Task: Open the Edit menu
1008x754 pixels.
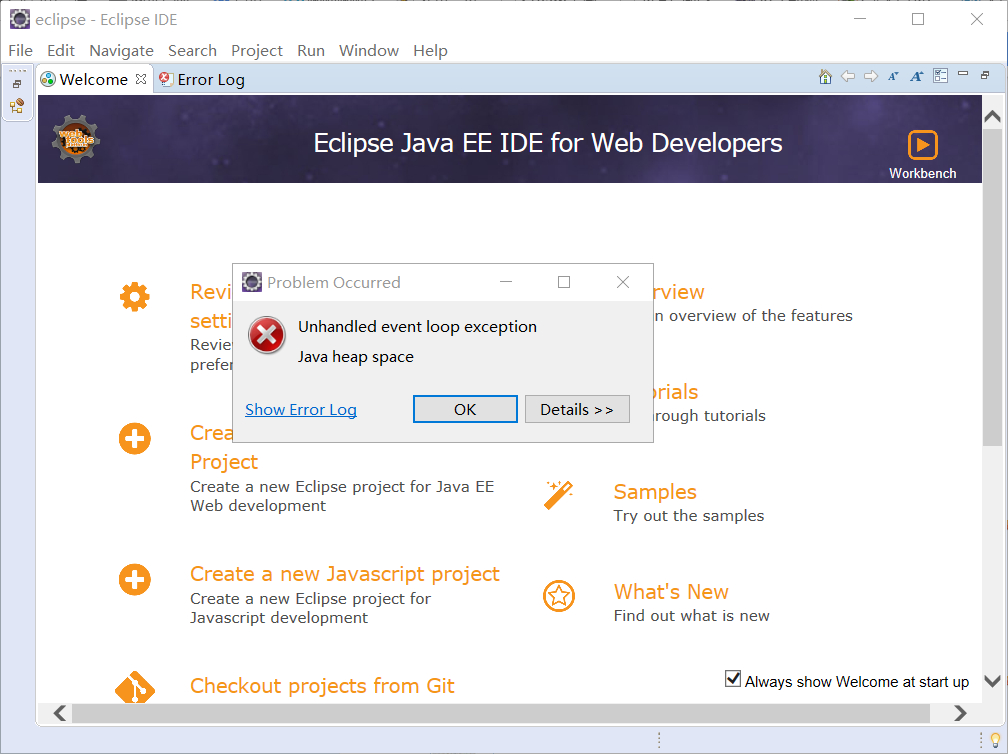Action: click(x=60, y=50)
